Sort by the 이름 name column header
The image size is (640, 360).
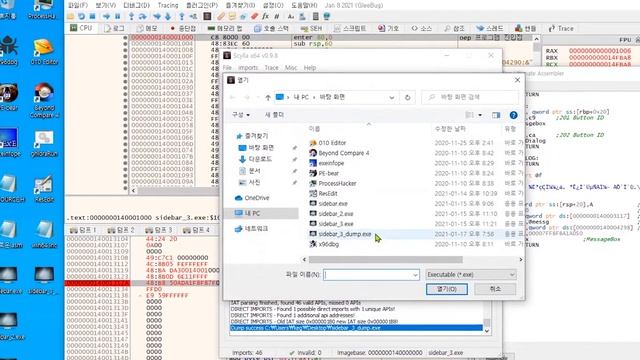(x=314, y=129)
